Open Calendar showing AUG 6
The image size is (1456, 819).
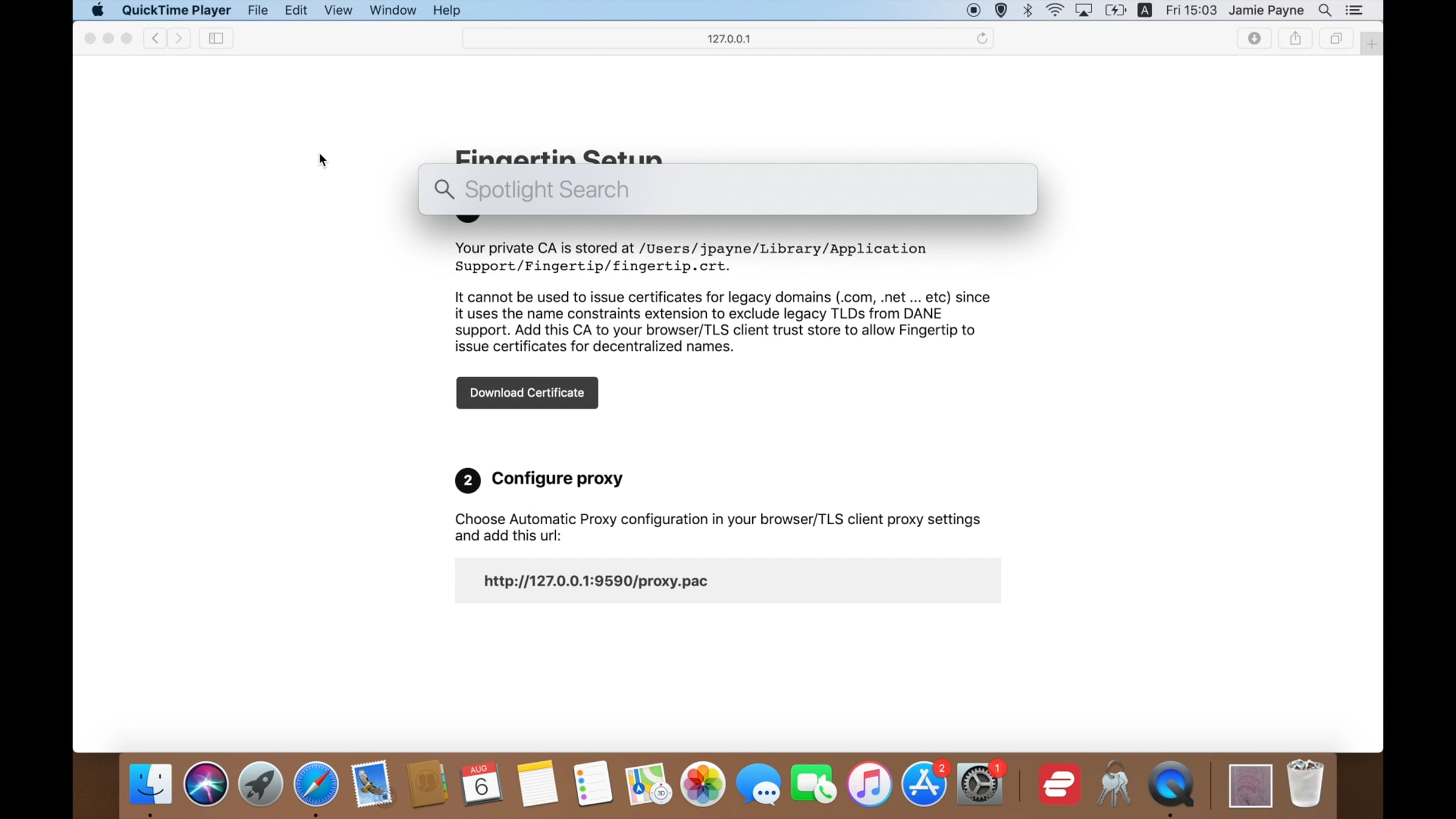(x=482, y=784)
